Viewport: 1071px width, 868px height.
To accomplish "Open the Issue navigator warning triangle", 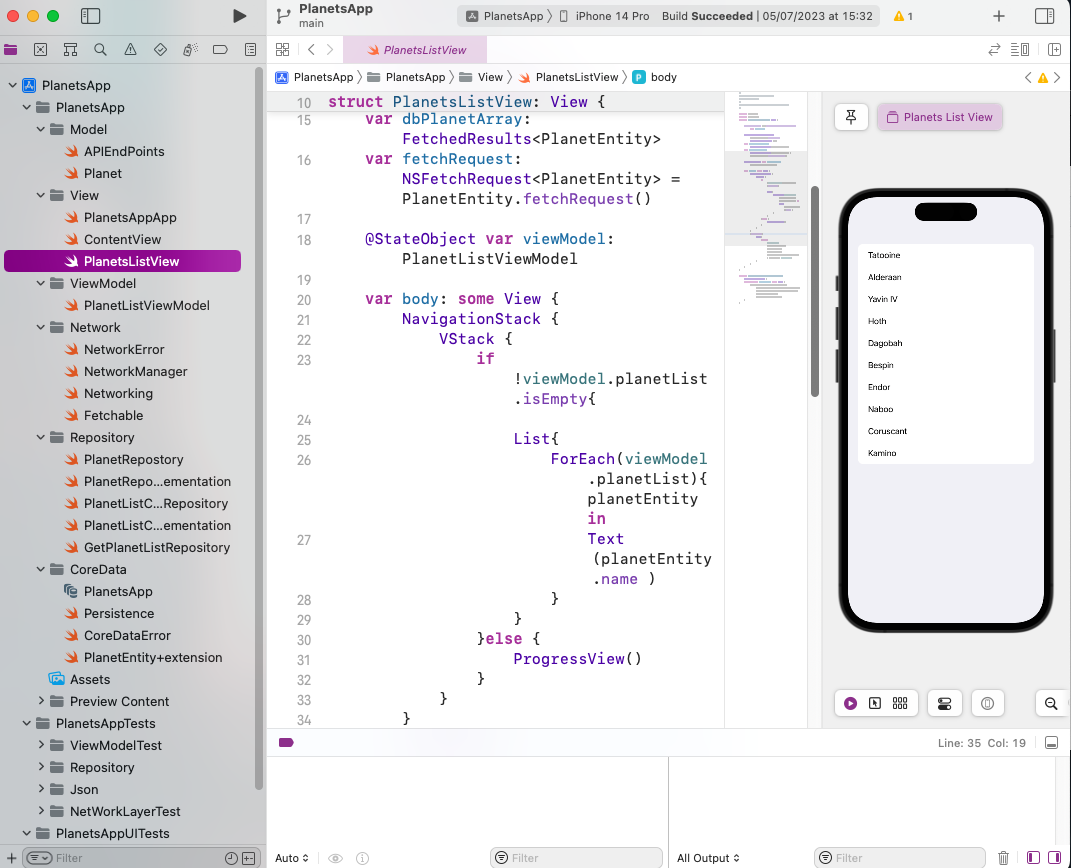I will [131, 49].
